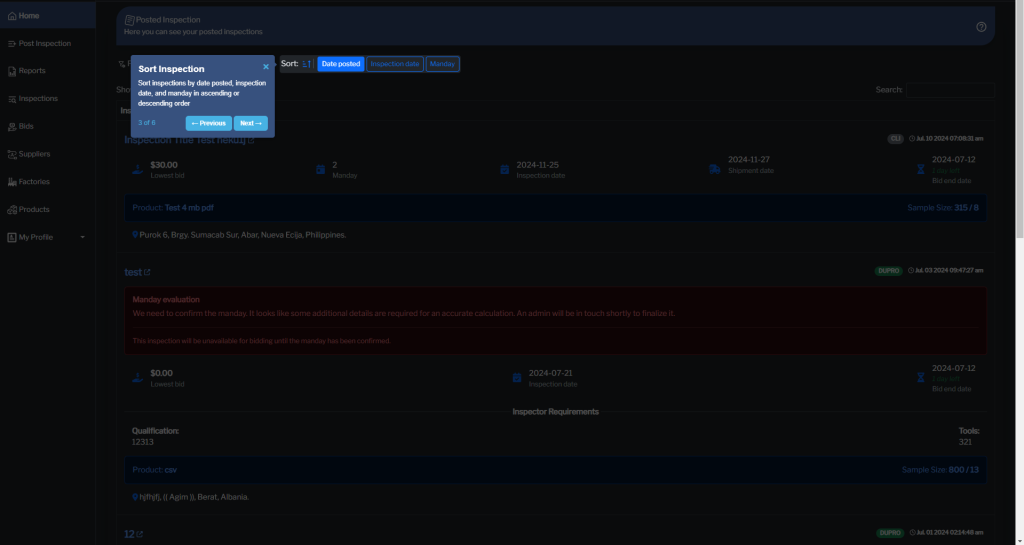Click the location pin before Berat, Albania address
Image resolution: width=1024 pixels, height=545 pixels.
pyautogui.click(x=135, y=497)
